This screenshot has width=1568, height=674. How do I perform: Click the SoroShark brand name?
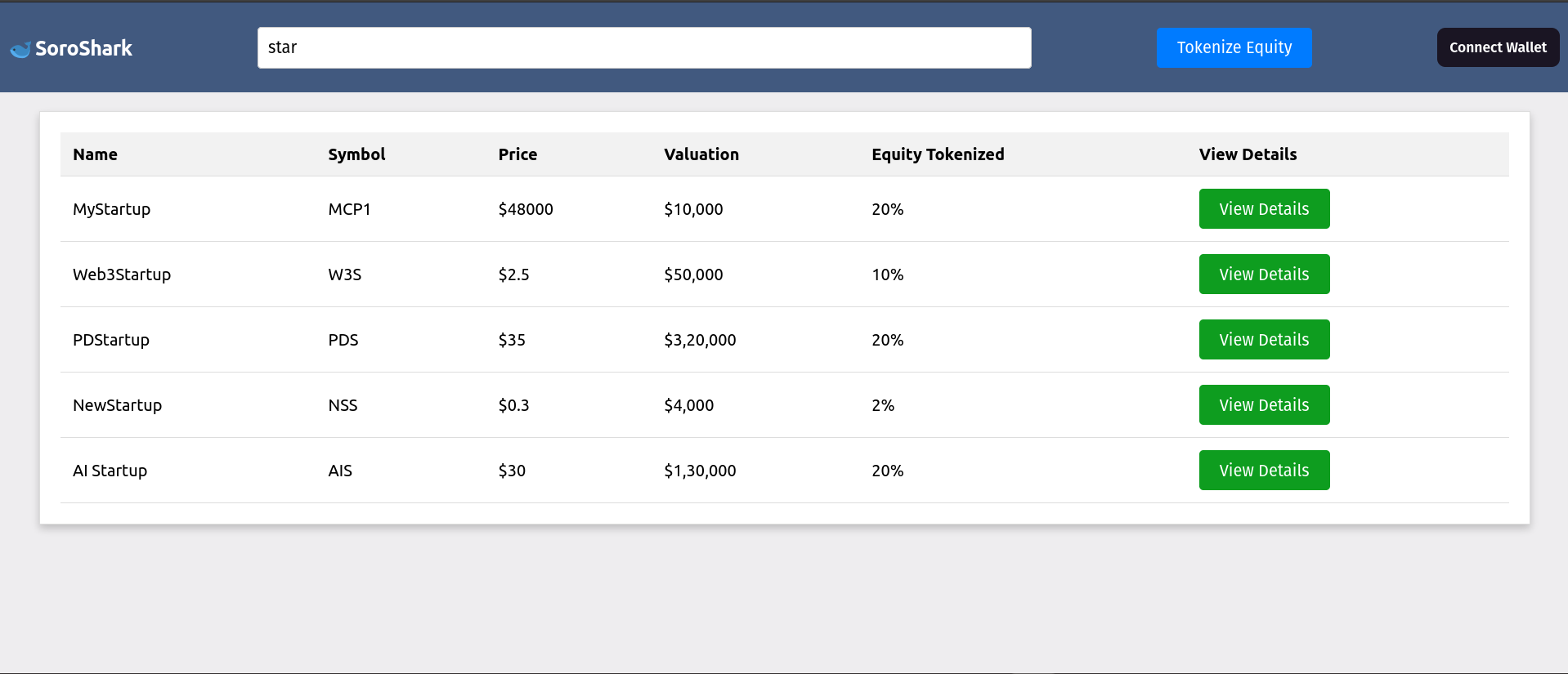pos(83,48)
